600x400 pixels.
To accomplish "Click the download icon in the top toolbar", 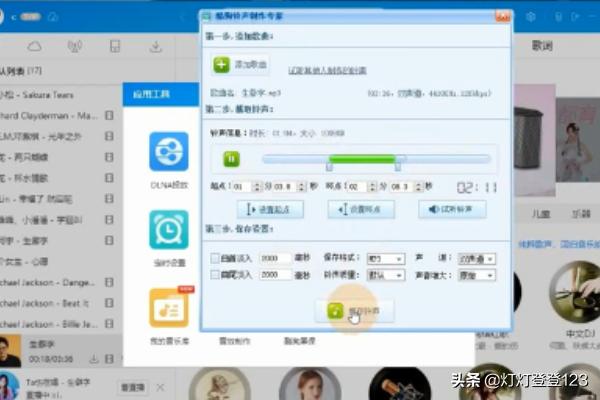I will 156,46.
